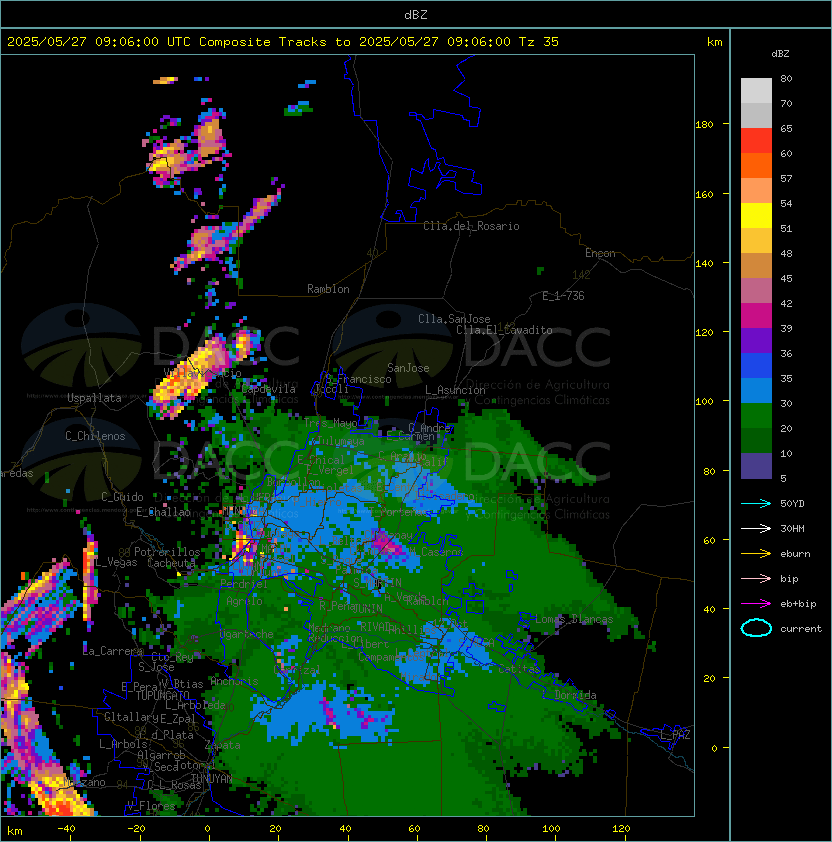
Task: Click the '140' tick on vertical km axis
Action: [704, 264]
